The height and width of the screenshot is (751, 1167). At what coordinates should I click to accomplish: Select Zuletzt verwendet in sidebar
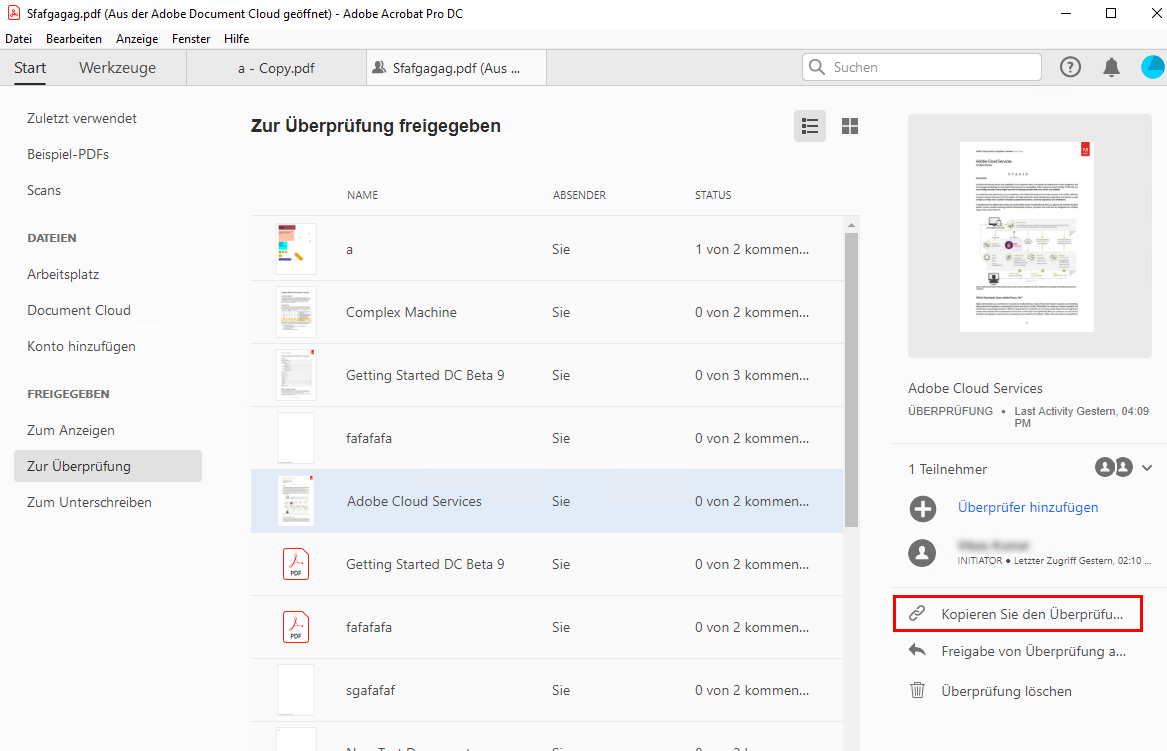[x=82, y=118]
